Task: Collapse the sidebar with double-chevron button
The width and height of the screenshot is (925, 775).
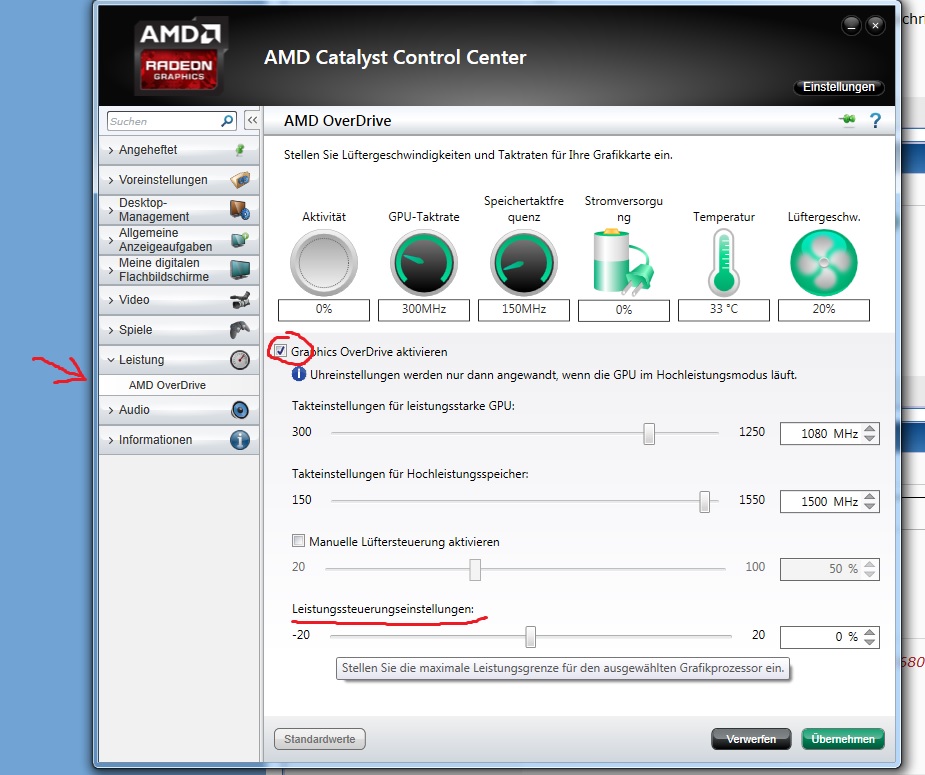Action: [x=252, y=120]
